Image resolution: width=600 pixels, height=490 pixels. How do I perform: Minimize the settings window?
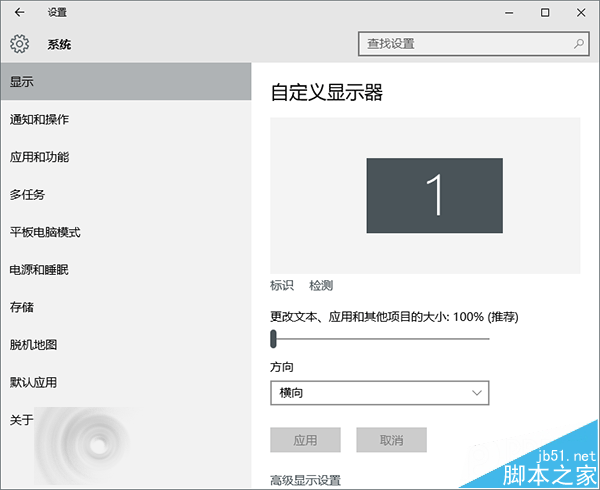[509, 13]
